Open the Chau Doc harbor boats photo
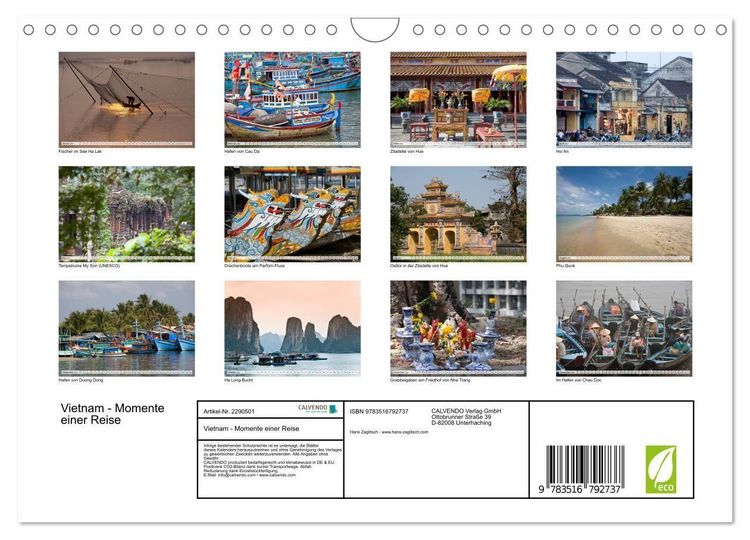The height and width of the screenshot is (540, 750). pyautogui.click(x=624, y=328)
